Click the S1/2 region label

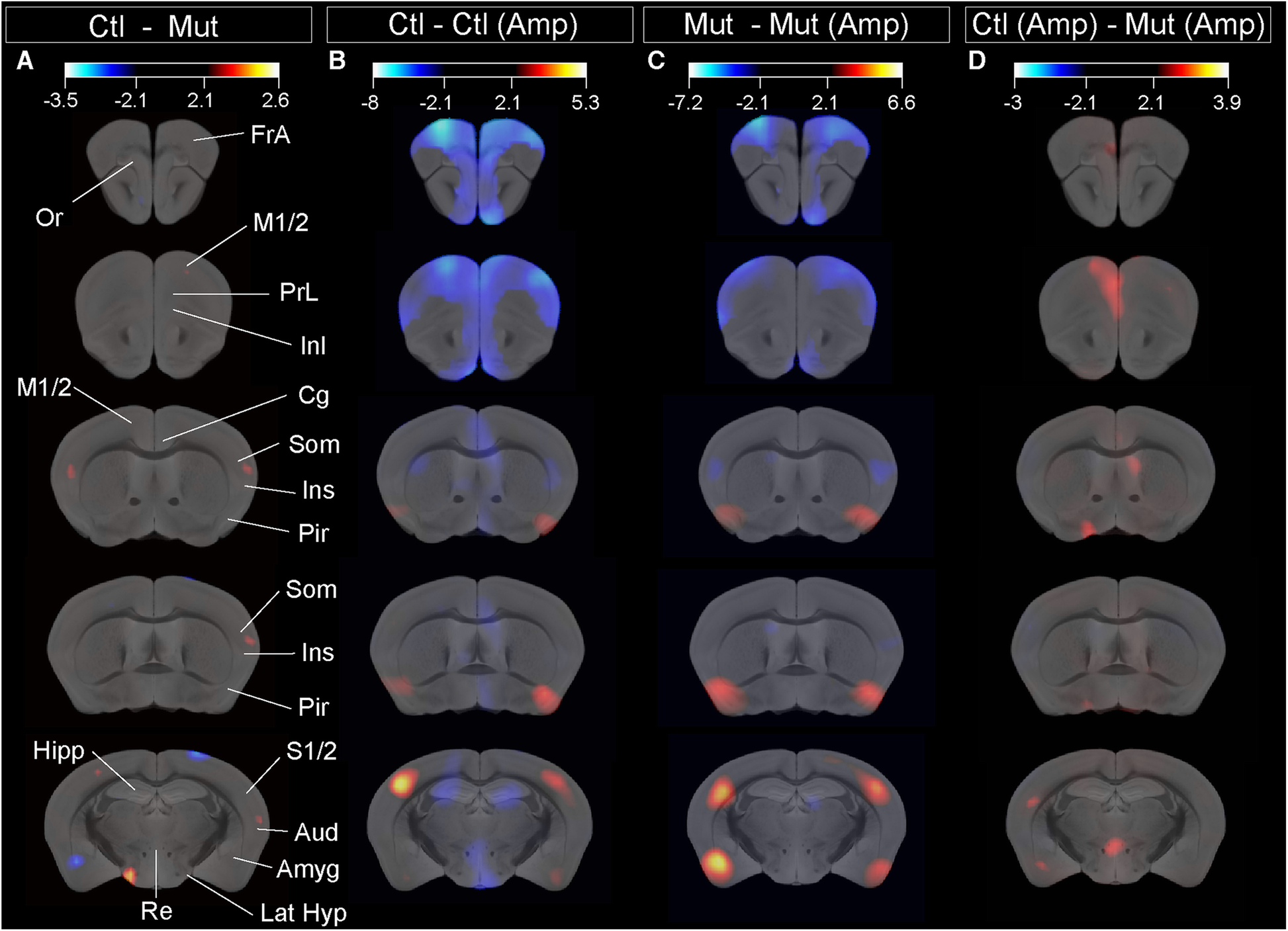[311, 751]
